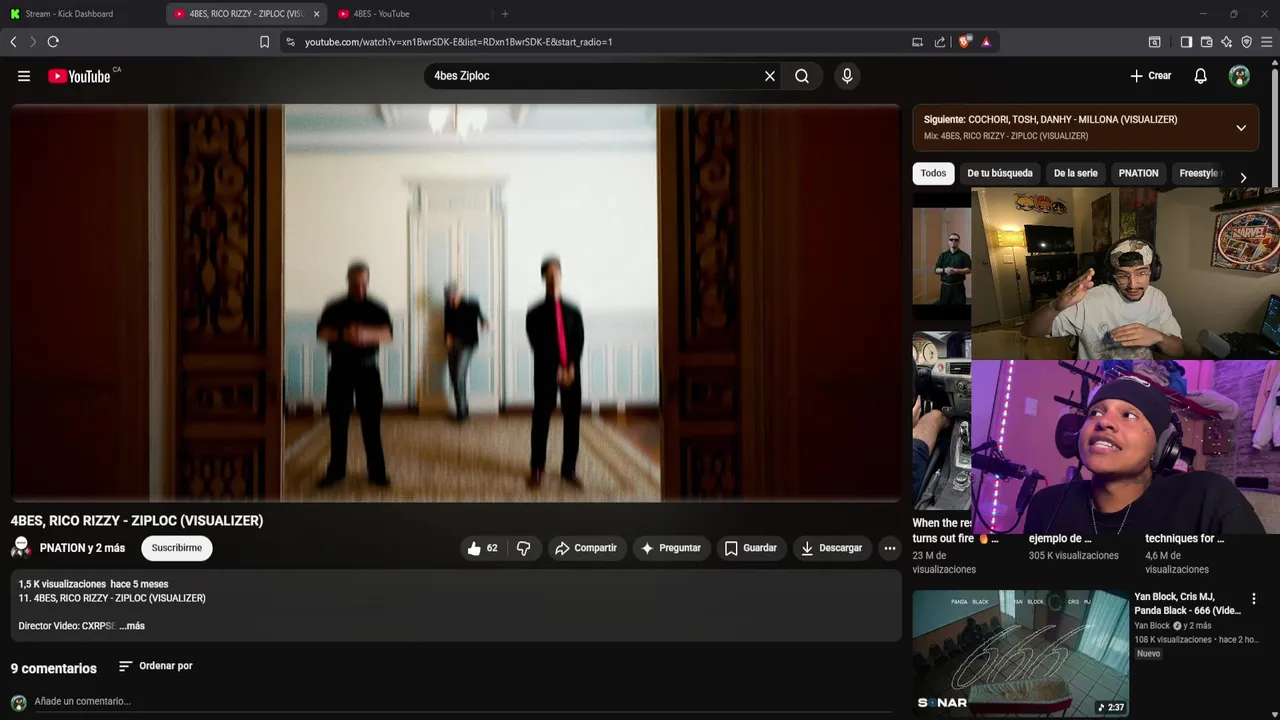Open the 666 video thumbnail

(x=1020, y=652)
